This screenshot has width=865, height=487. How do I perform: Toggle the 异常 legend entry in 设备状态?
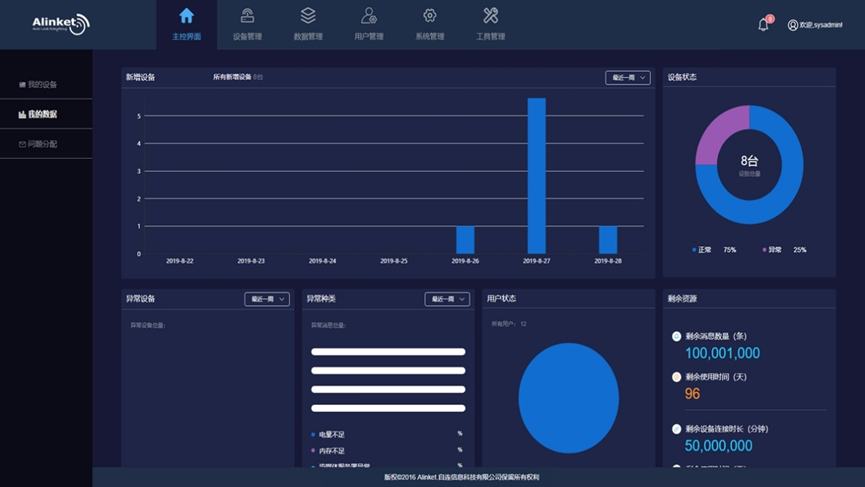pyautogui.click(x=772, y=250)
